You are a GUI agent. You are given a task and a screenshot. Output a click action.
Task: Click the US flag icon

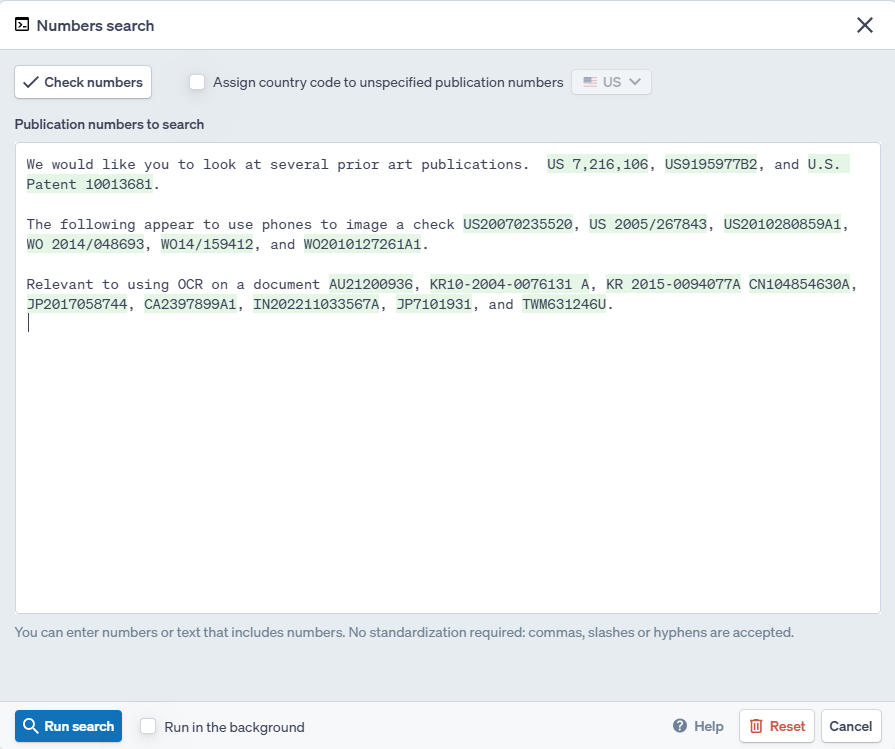(590, 82)
